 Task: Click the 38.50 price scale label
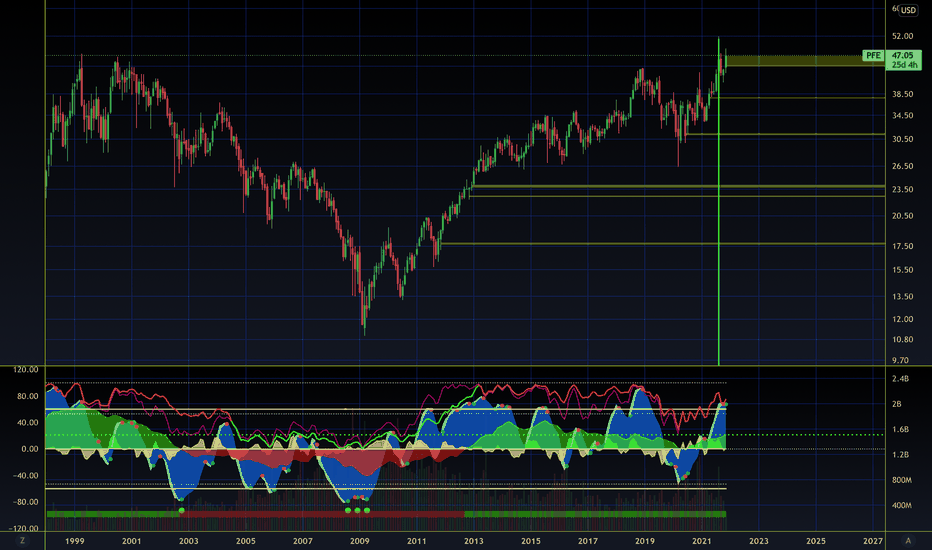[902, 94]
